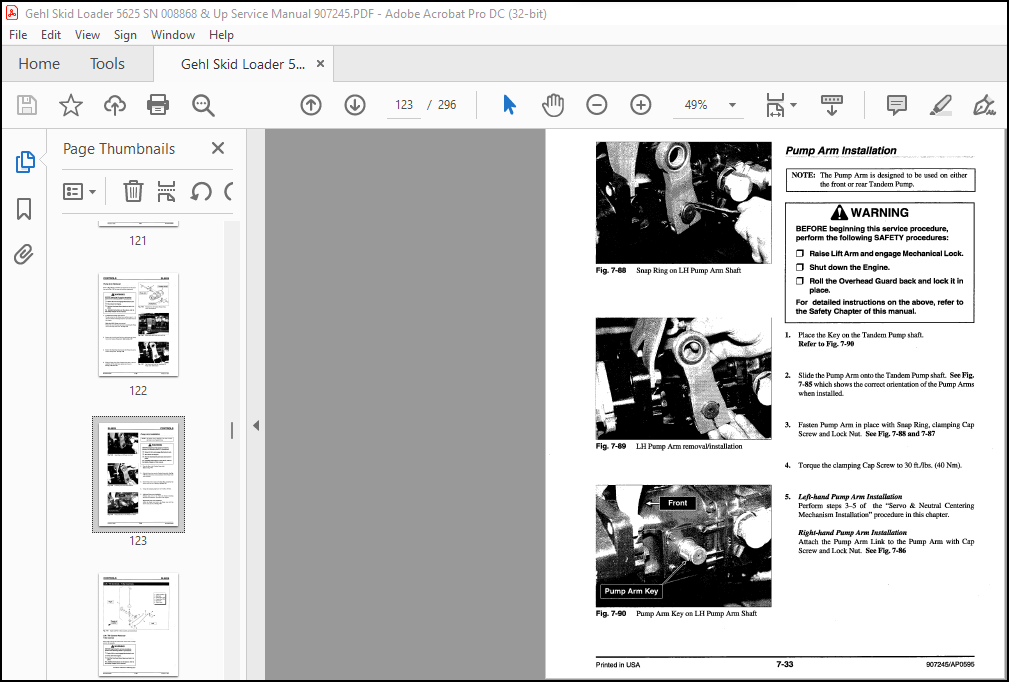1009x682 pixels.
Task: Zoom in with plus icon
Action: pos(640,105)
